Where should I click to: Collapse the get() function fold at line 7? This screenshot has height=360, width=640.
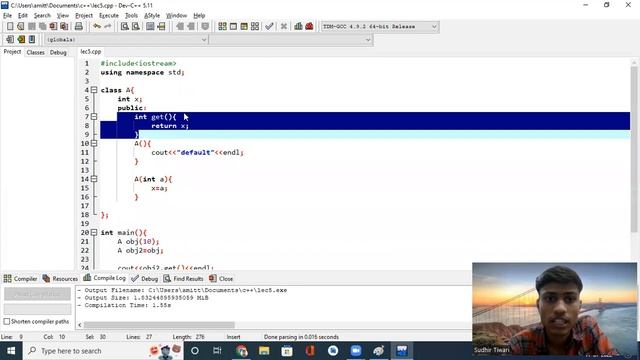click(94, 117)
